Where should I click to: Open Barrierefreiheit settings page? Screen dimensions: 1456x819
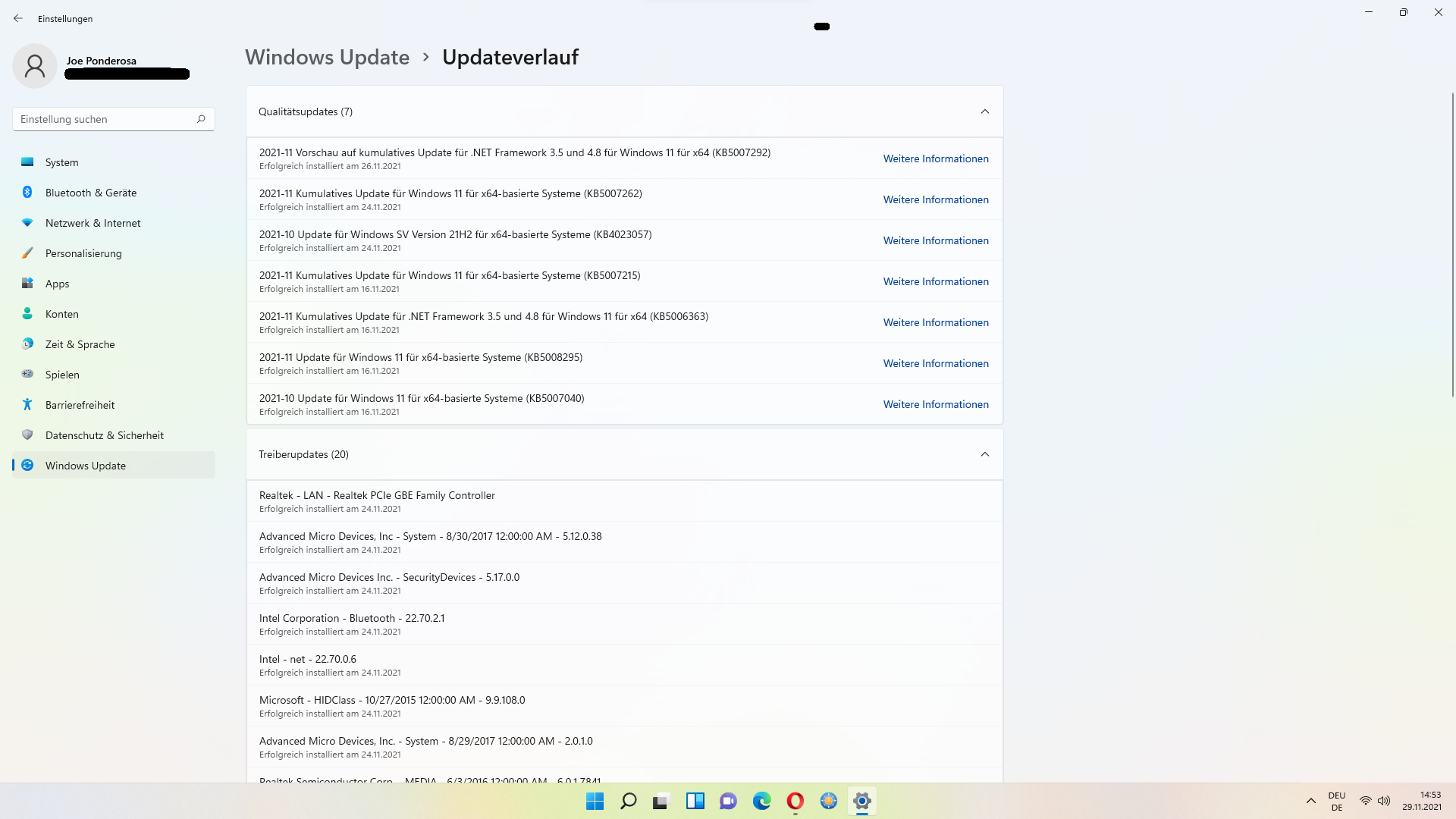click(80, 405)
